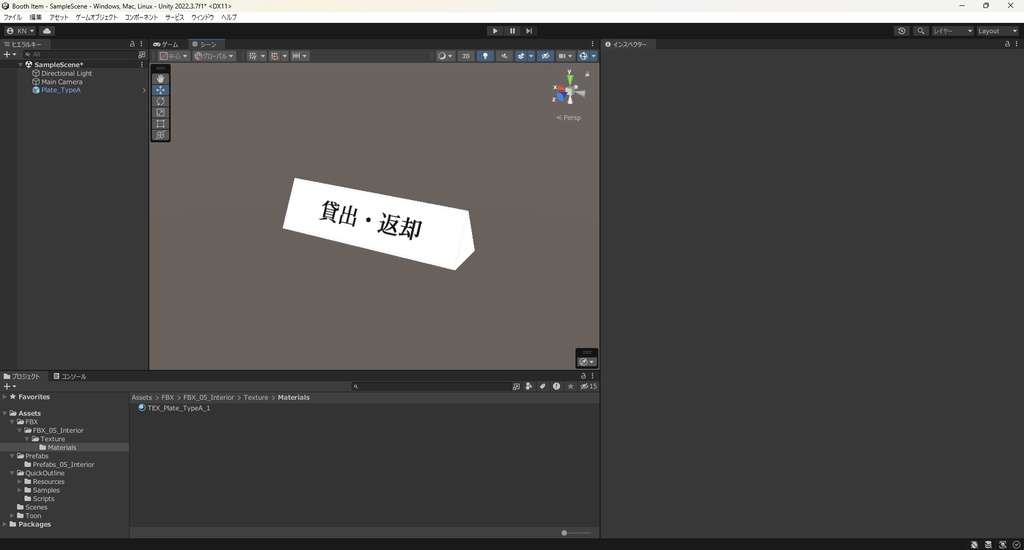
Task: Open the Hierarchy add (+) button
Action: [9, 55]
